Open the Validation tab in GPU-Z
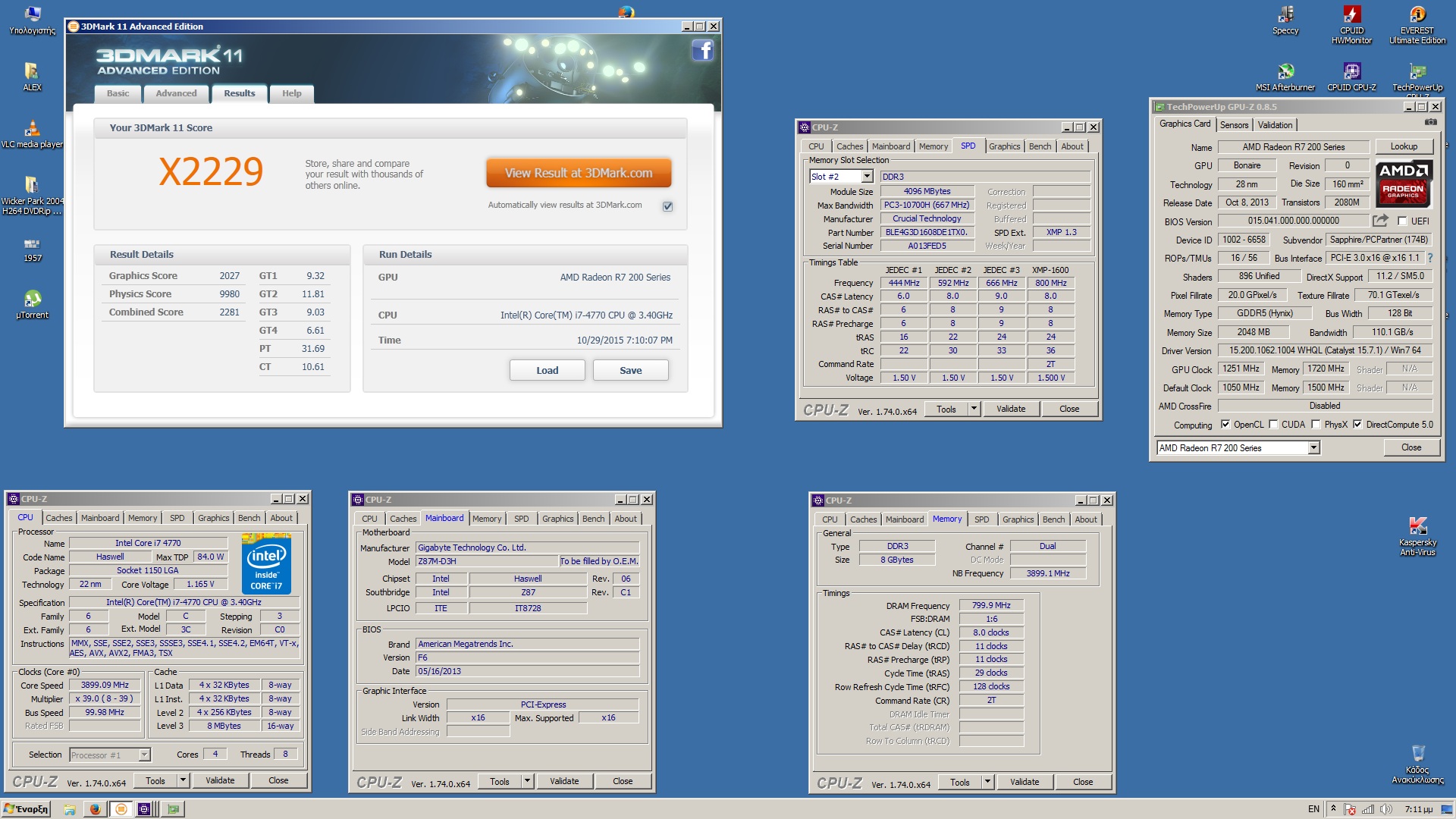The image size is (1456, 819). click(1275, 125)
